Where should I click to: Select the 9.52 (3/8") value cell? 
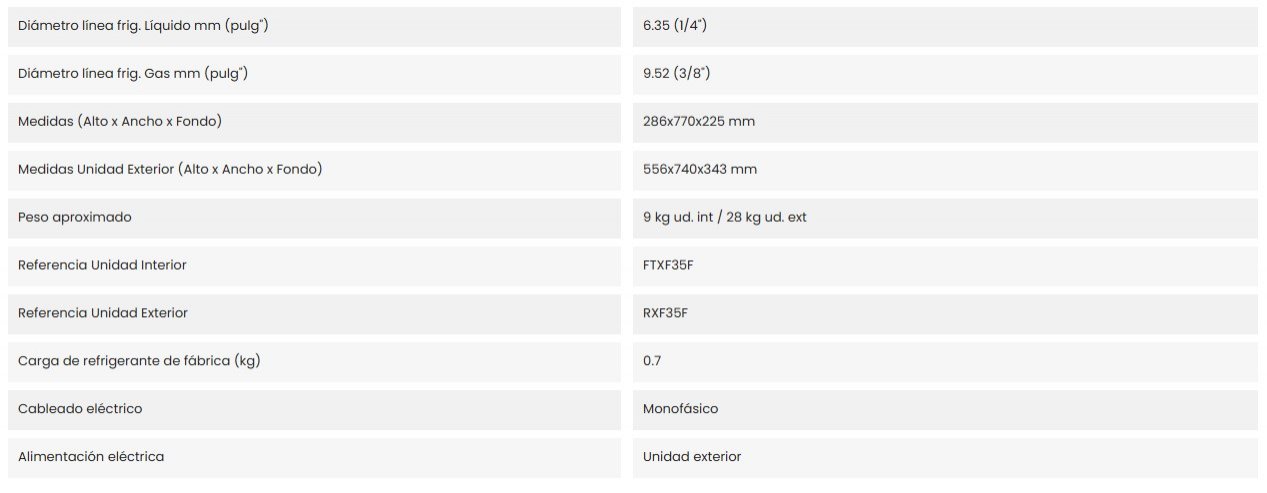pos(945,74)
